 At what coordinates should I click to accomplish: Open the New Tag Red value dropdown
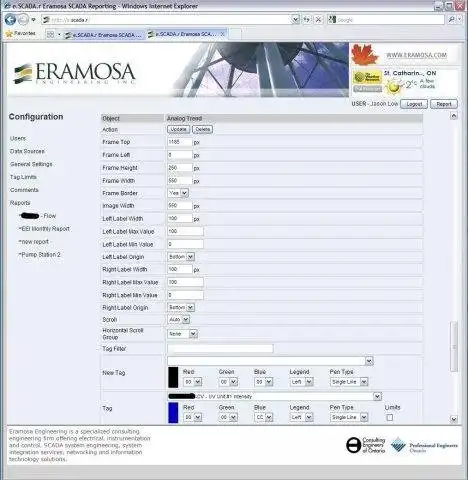point(192,382)
